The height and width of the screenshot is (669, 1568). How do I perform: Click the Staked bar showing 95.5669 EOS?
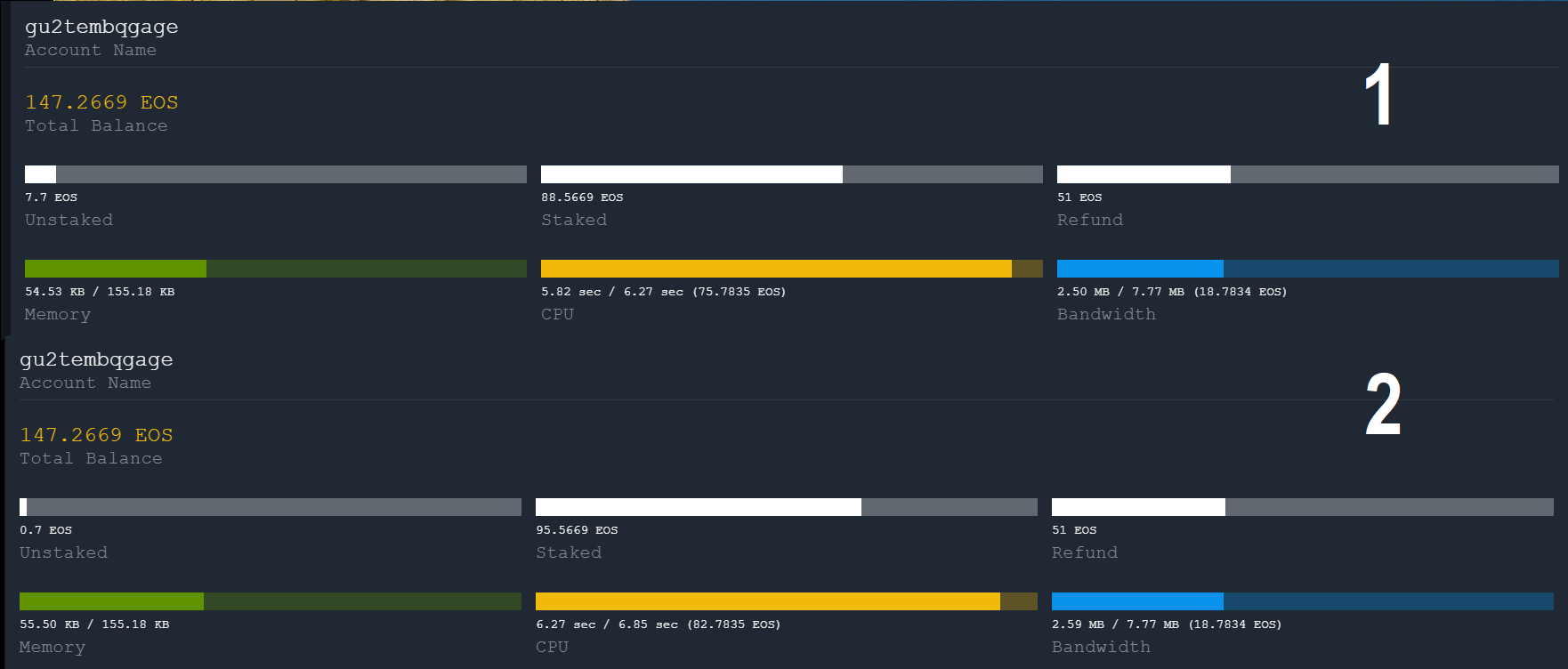coord(787,507)
